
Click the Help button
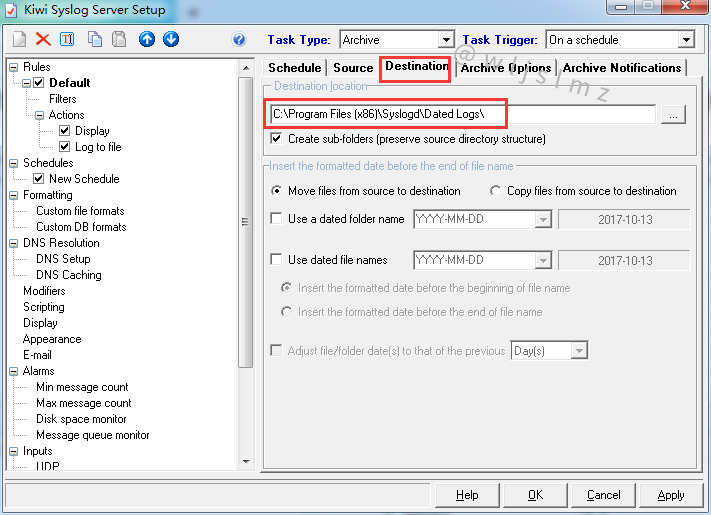(467, 495)
